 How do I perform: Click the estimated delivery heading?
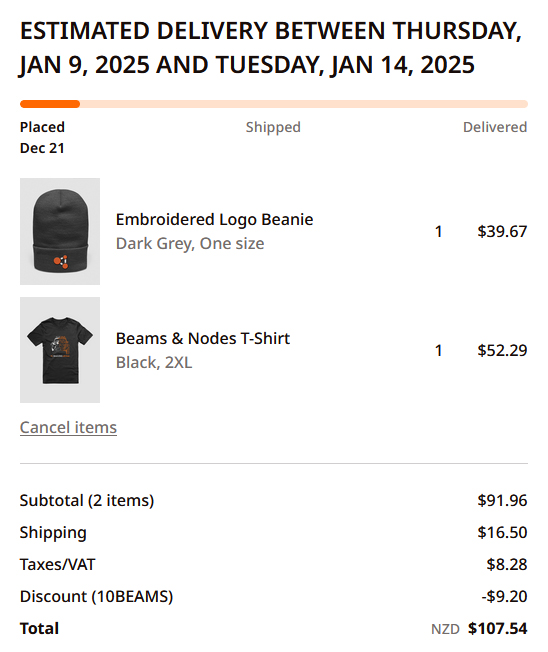pyautogui.click(x=271, y=48)
